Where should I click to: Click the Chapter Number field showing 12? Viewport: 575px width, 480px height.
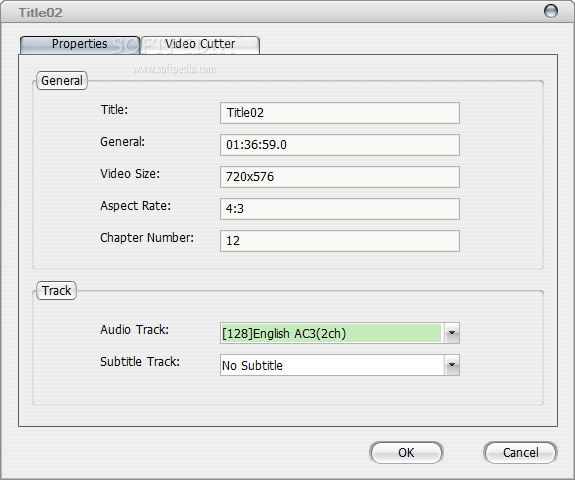[340, 241]
